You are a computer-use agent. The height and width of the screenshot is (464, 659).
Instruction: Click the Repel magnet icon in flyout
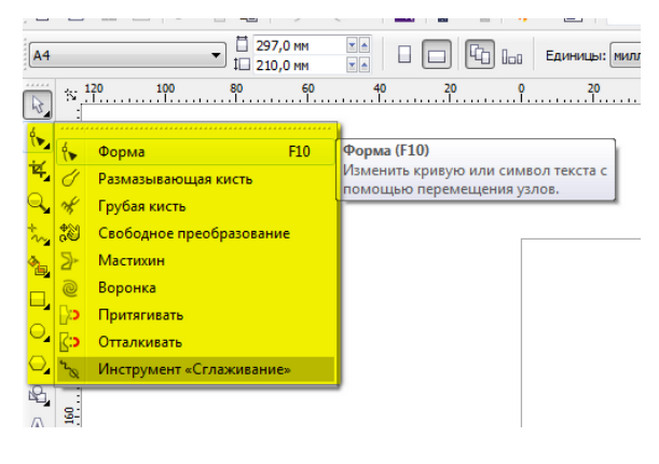tap(70, 342)
